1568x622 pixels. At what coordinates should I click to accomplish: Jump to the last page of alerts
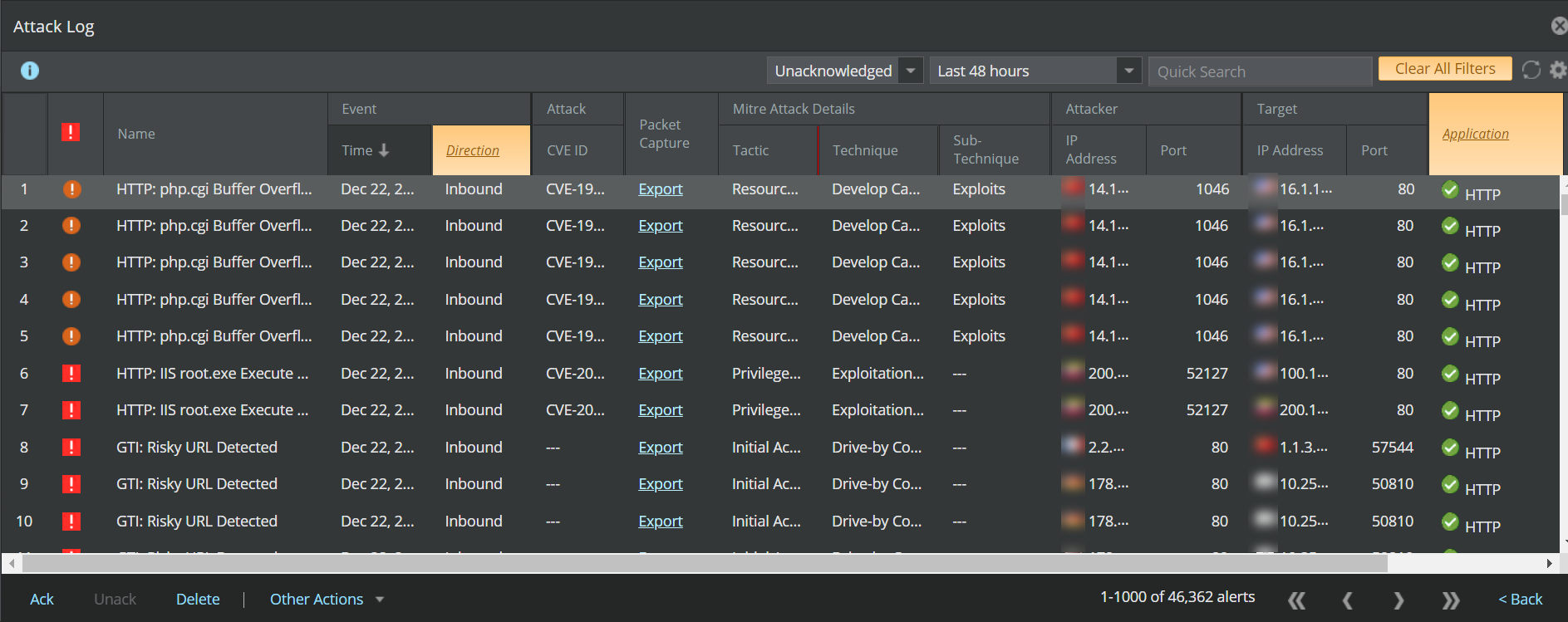(x=1451, y=600)
